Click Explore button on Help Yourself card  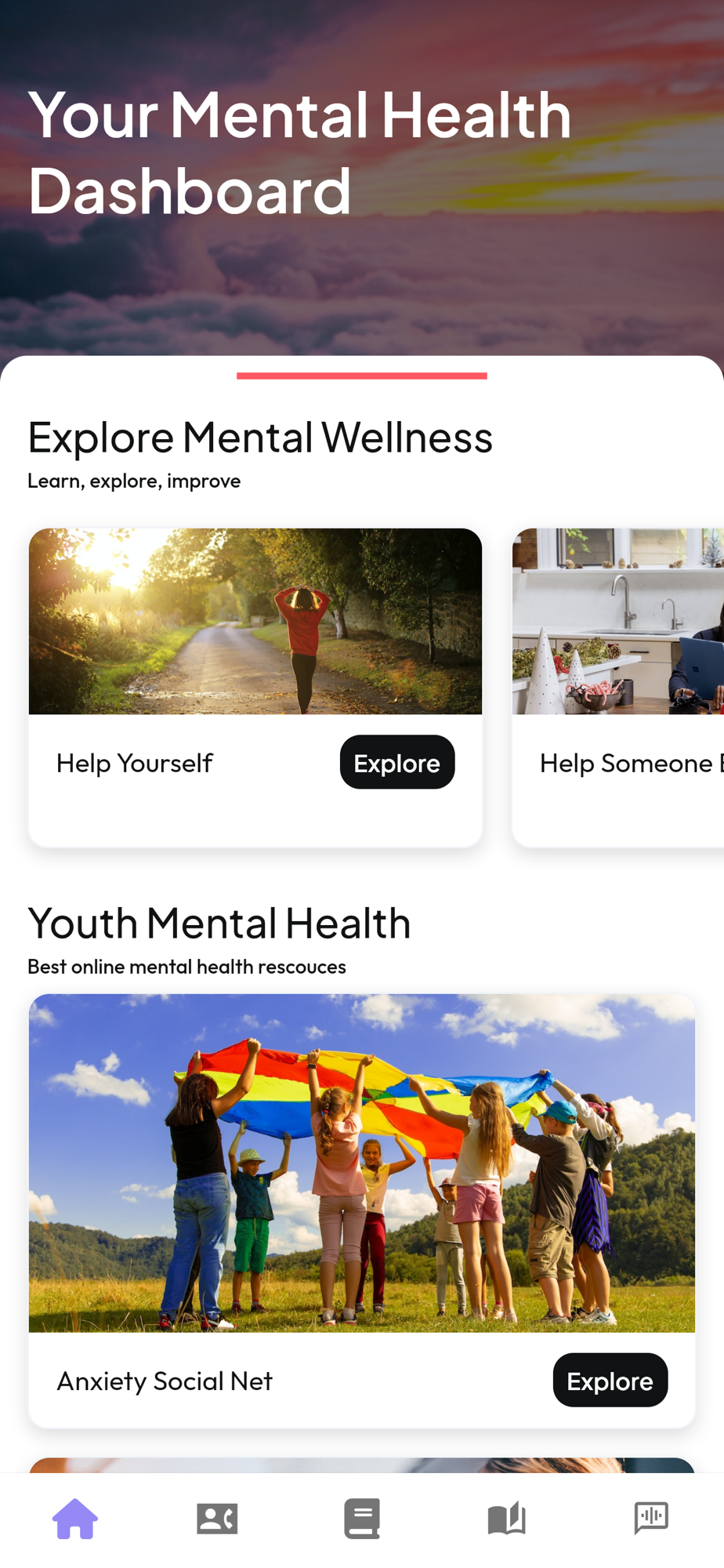(x=397, y=762)
